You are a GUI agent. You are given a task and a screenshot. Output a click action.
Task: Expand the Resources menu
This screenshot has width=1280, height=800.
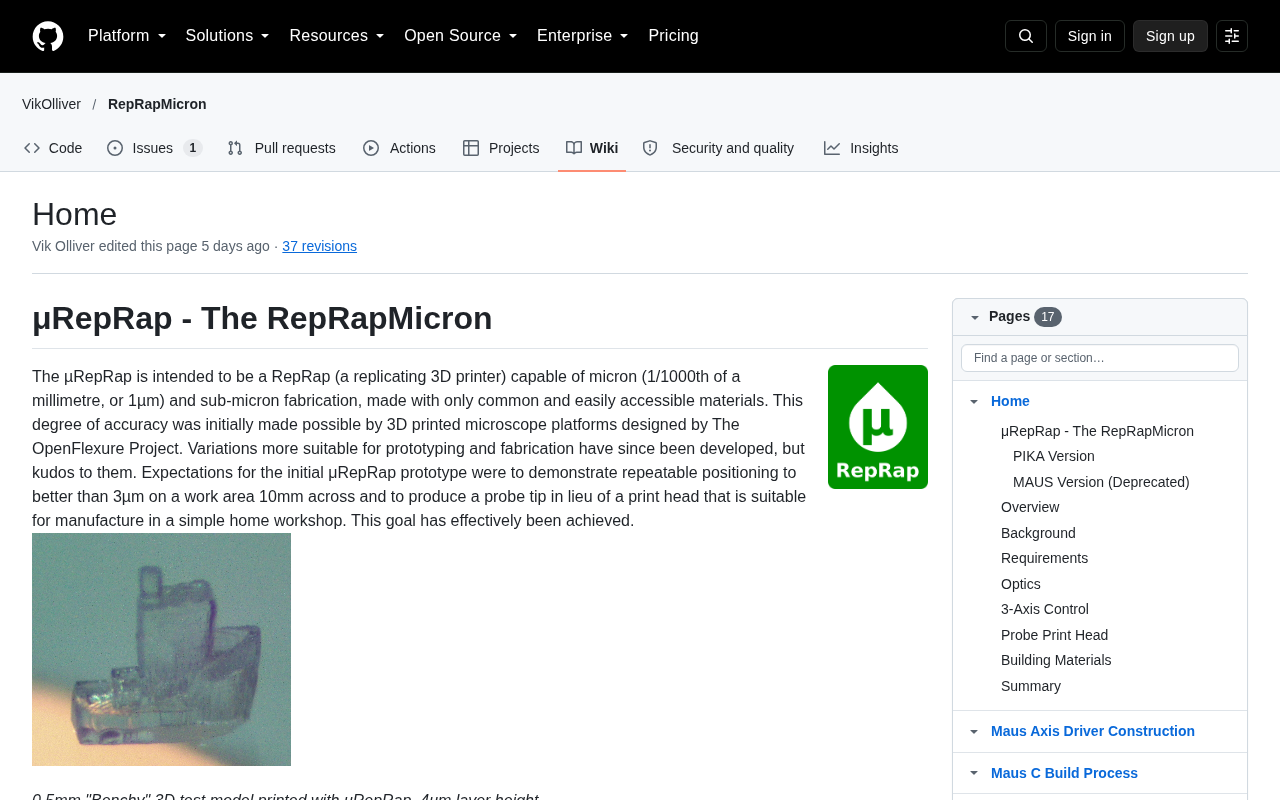pos(337,36)
